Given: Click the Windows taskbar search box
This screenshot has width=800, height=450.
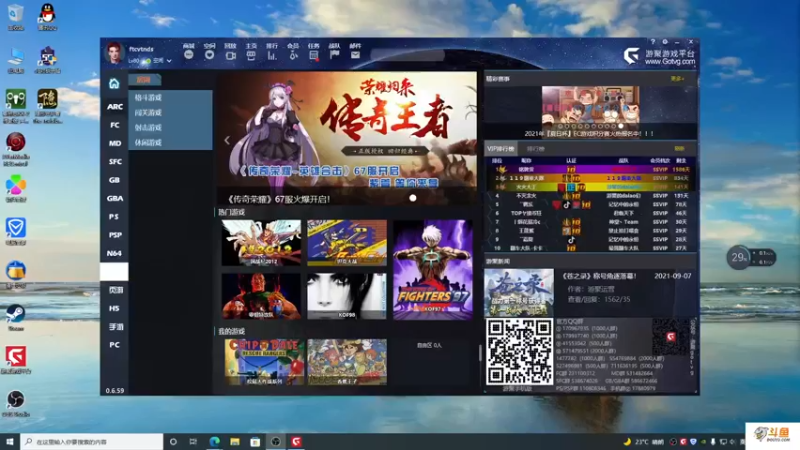Looking at the screenshot, I should 92,442.
